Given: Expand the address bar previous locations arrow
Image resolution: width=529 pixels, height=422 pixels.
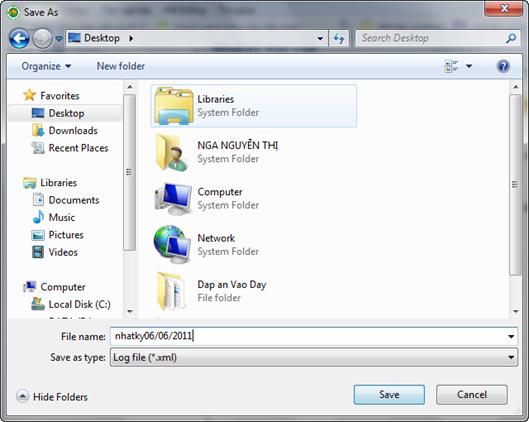Looking at the screenshot, I should point(320,38).
